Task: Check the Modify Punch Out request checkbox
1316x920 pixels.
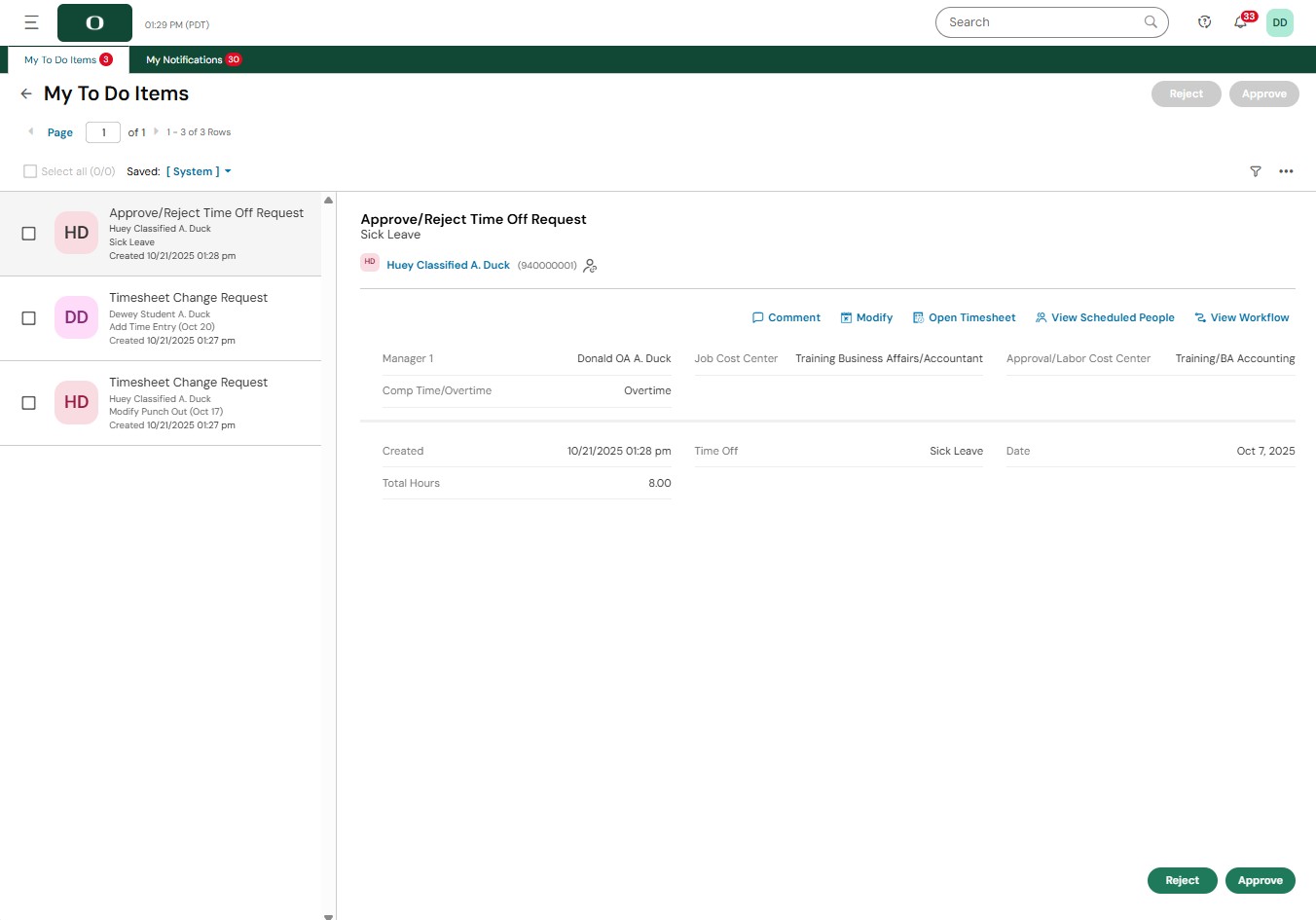Action: coord(29,403)
